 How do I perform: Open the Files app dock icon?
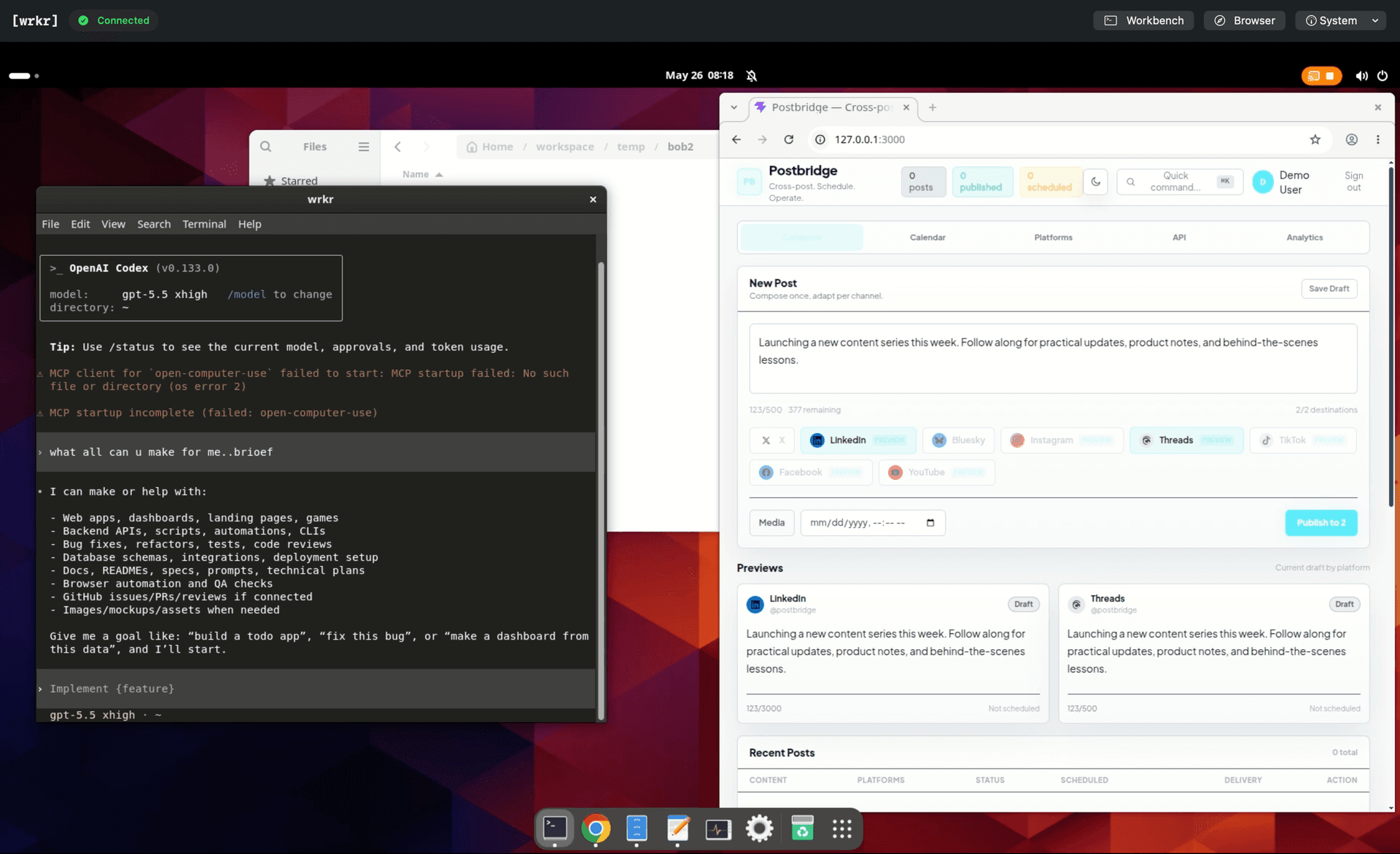(637, 828)
